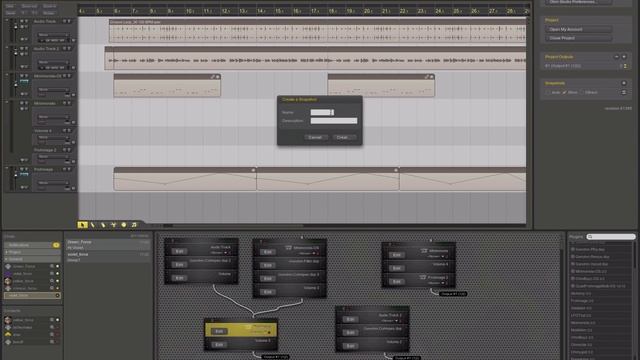Click Edit on Audio Track rack module's first row
The height and width of the screenshot is (360, 640).
coord(179,251)
